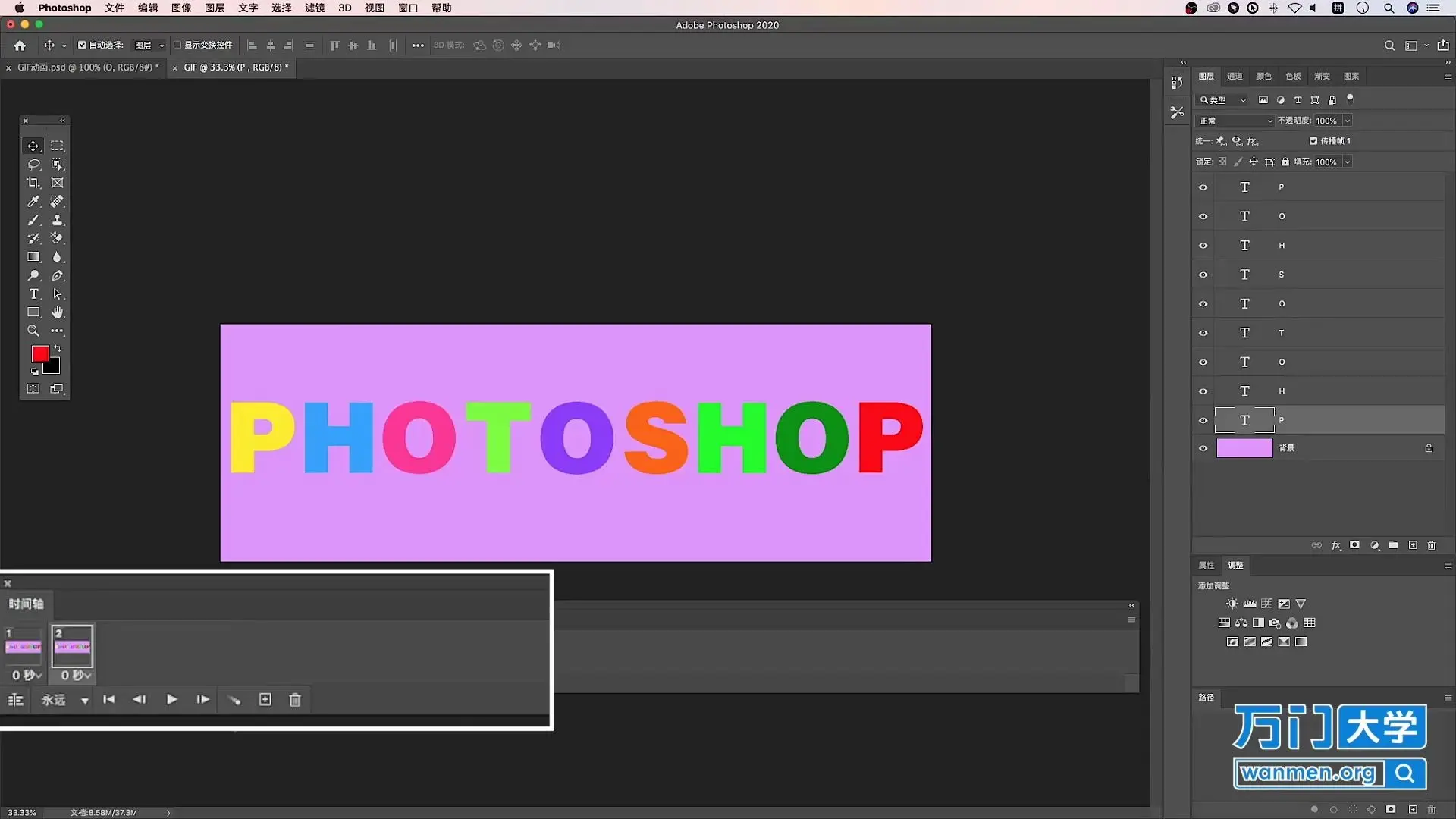Select frame 1 thumbnail in timeline
The image size is (1456, 819).
coord(24,646)
